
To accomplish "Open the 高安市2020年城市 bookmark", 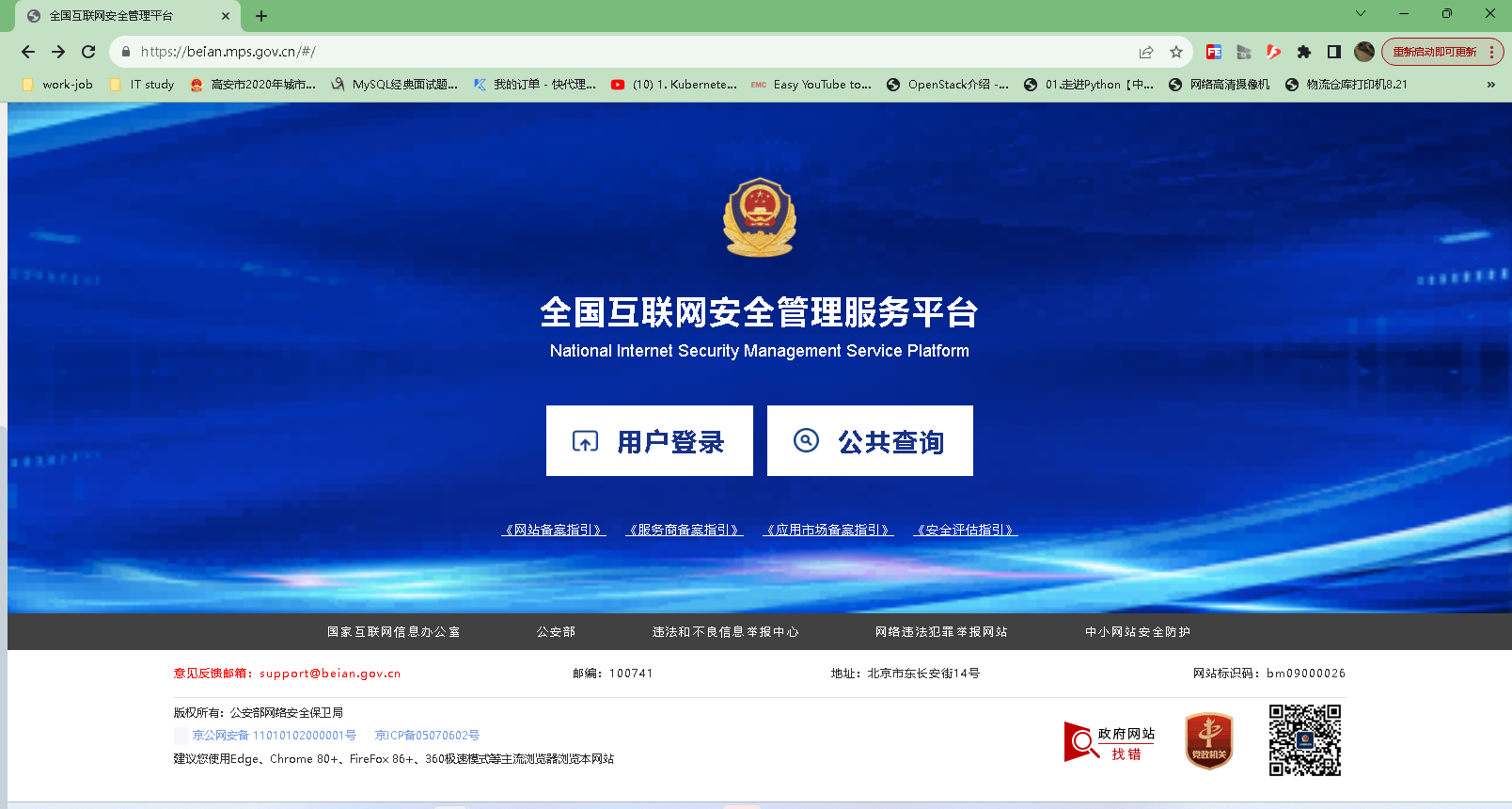I will [x=252, y=85].
